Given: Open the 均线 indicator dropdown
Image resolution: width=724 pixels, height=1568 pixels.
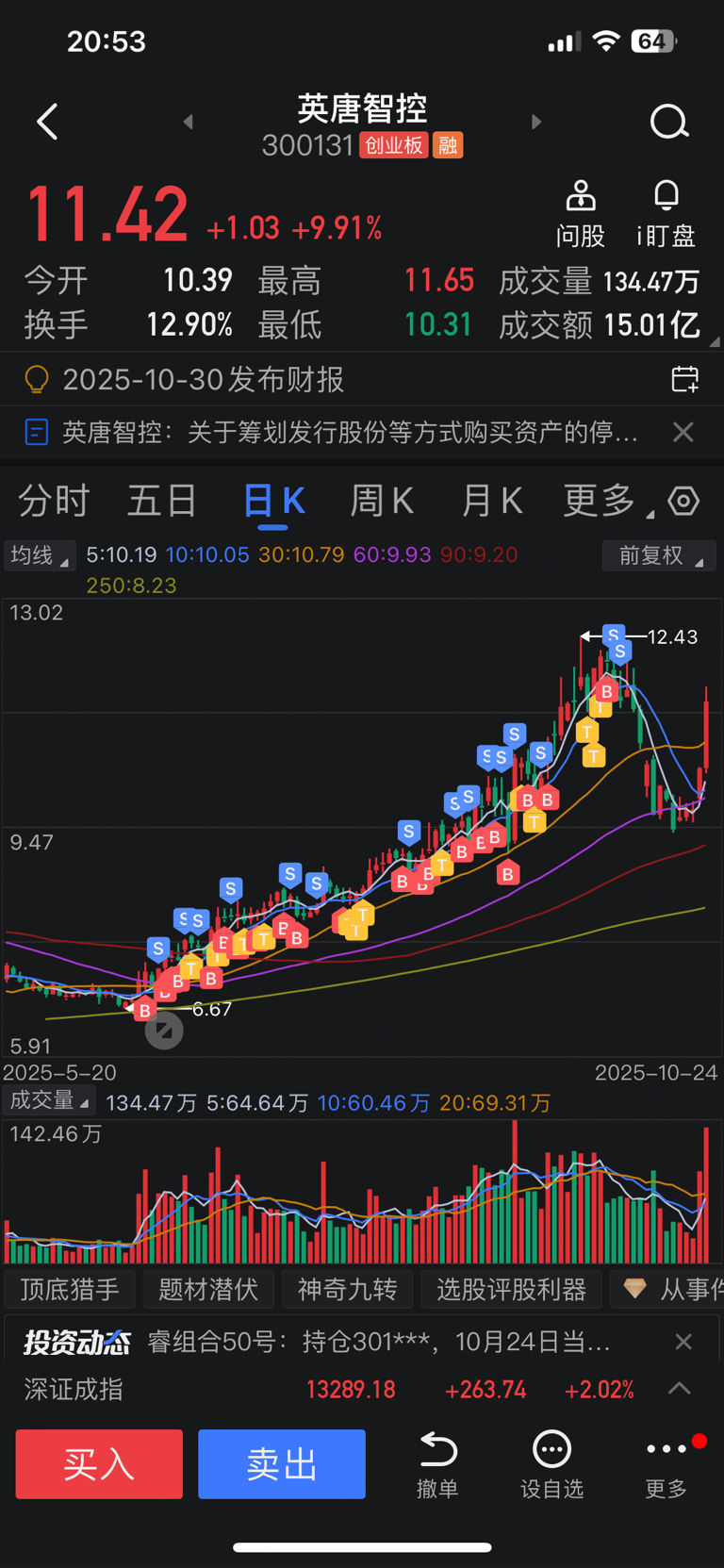Looking at the screenshot, I should (40, 555).
